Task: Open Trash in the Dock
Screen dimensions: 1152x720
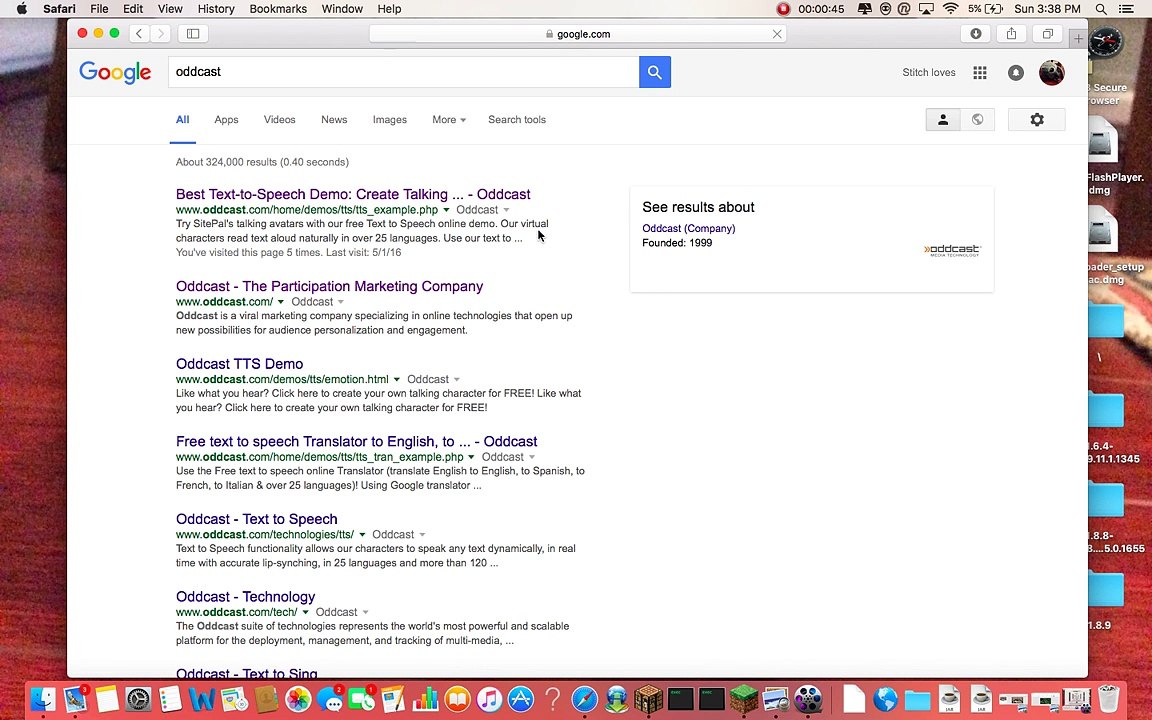Action: coord(1108,699)
